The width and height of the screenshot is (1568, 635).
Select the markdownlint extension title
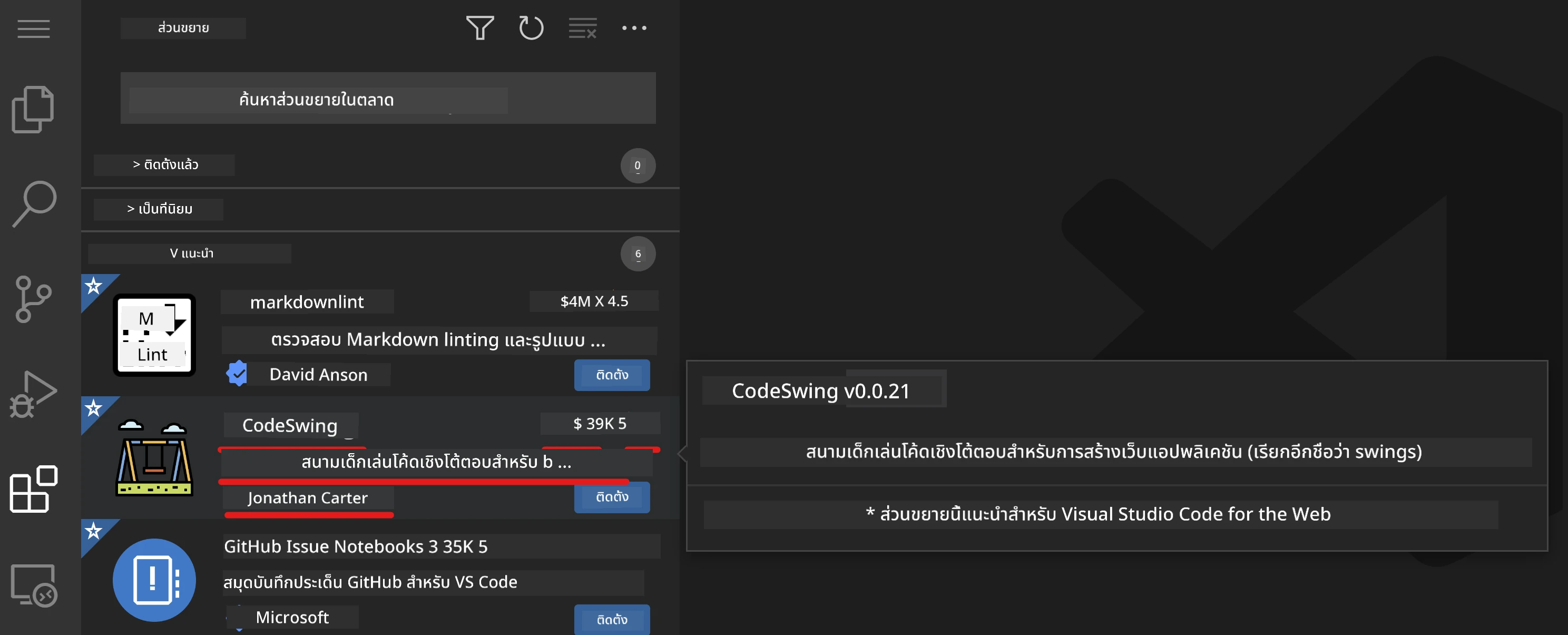coord(307,302)
